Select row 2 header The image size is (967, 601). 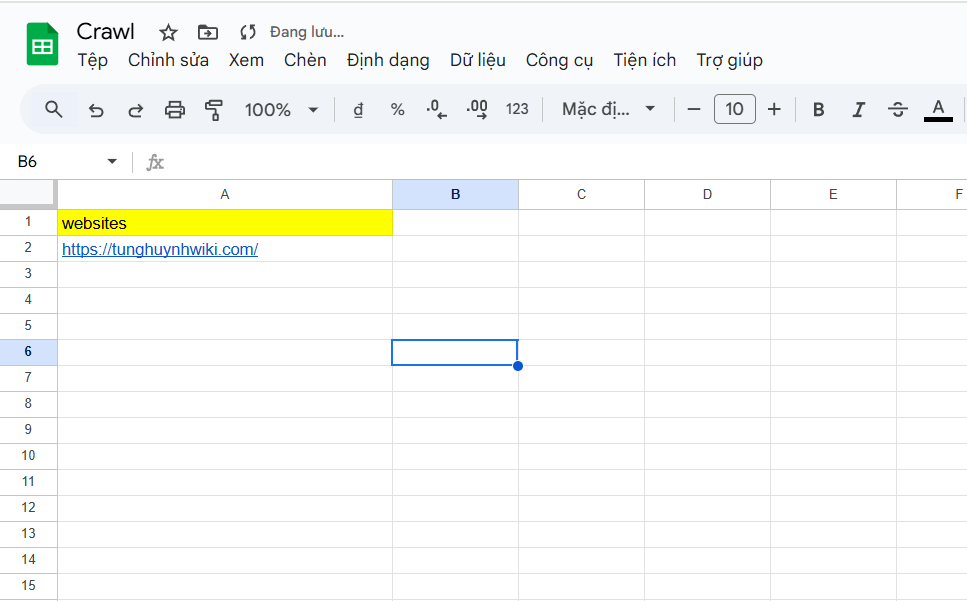pyautogui.click(x=28, y=248)
